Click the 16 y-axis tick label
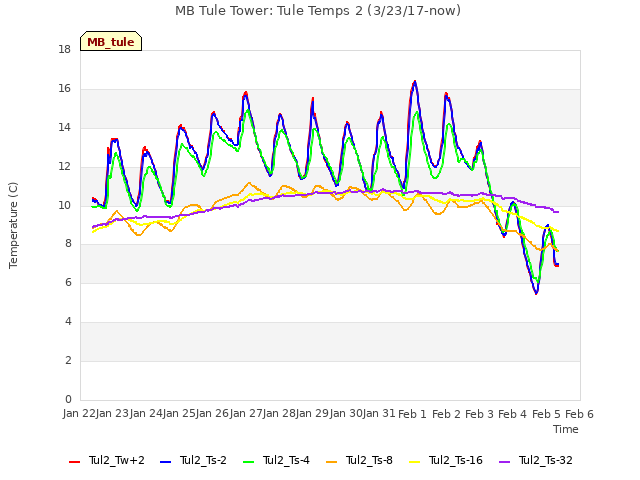Viewport: 640px width, 480px height. (64, 89)
